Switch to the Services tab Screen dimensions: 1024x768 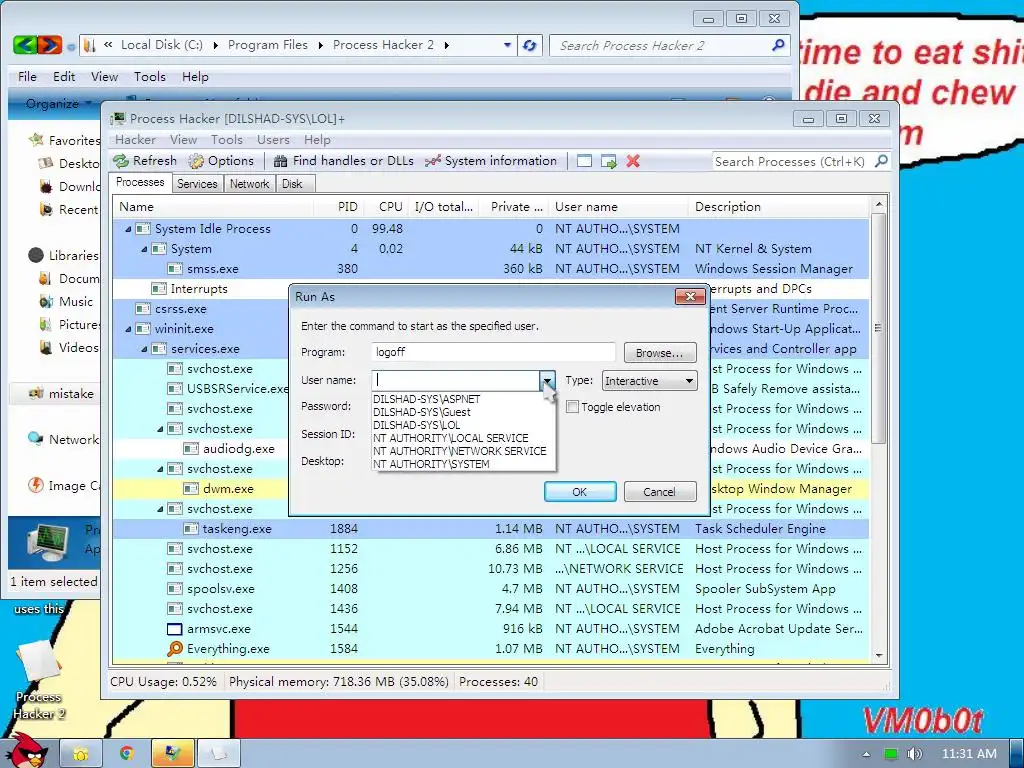click(x=197, y=184)
